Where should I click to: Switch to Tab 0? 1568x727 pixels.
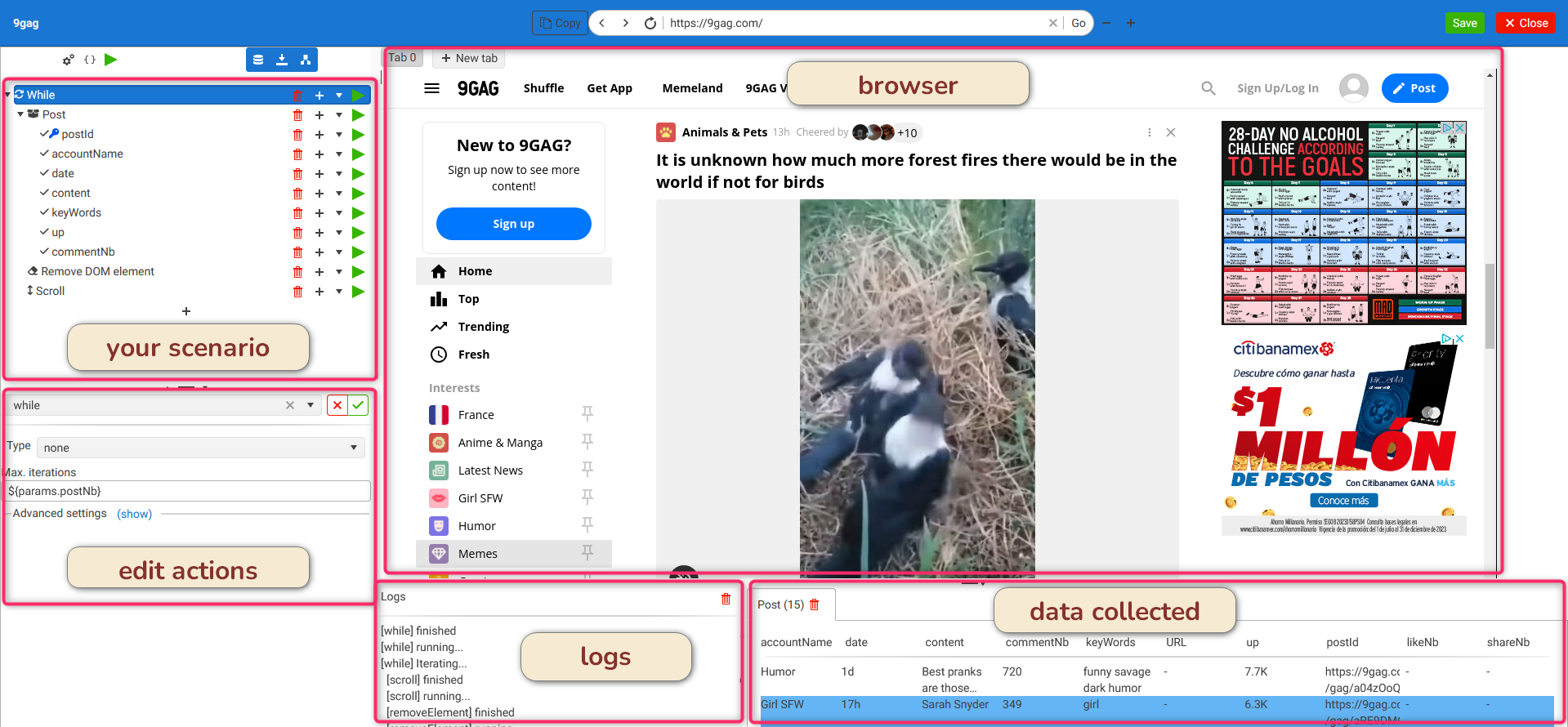click(403, 58)
